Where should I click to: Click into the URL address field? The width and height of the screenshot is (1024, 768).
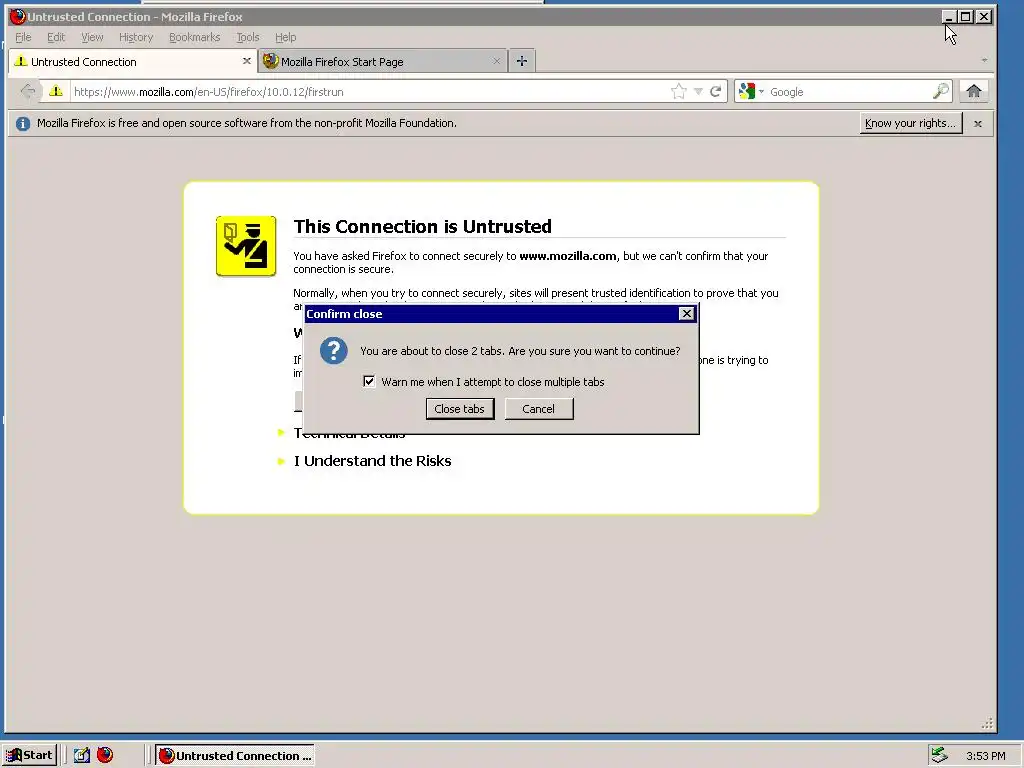coord(370,91)
